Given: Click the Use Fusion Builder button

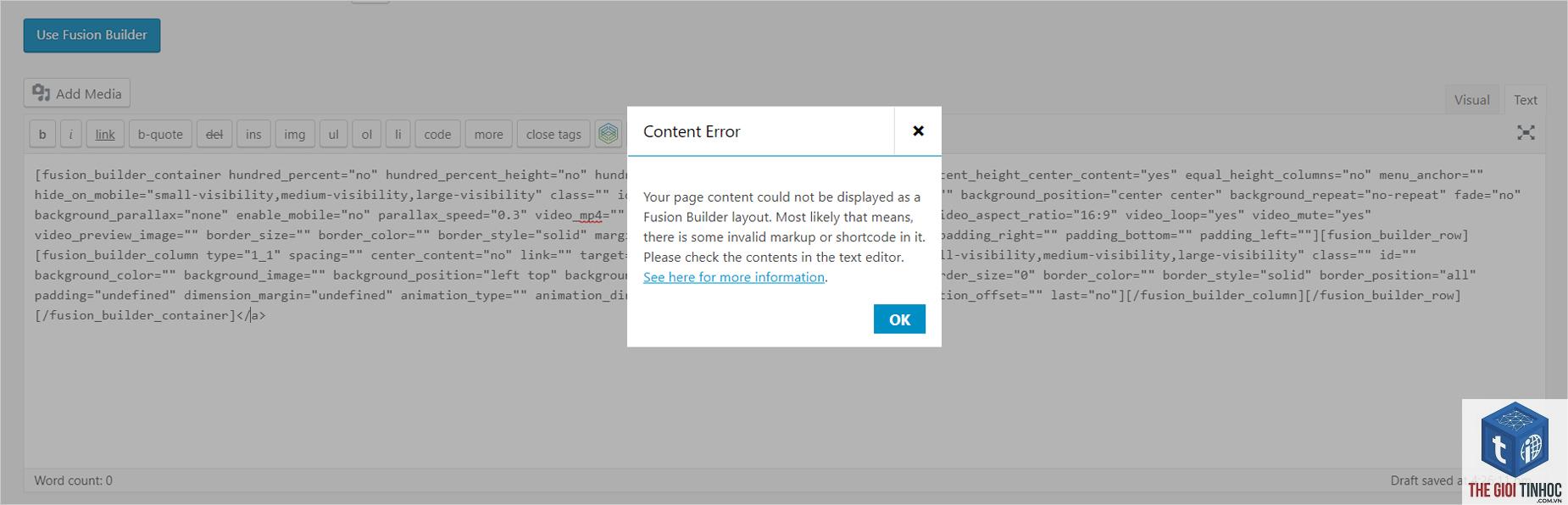Looking at the screenshot, I should point(92,36).
